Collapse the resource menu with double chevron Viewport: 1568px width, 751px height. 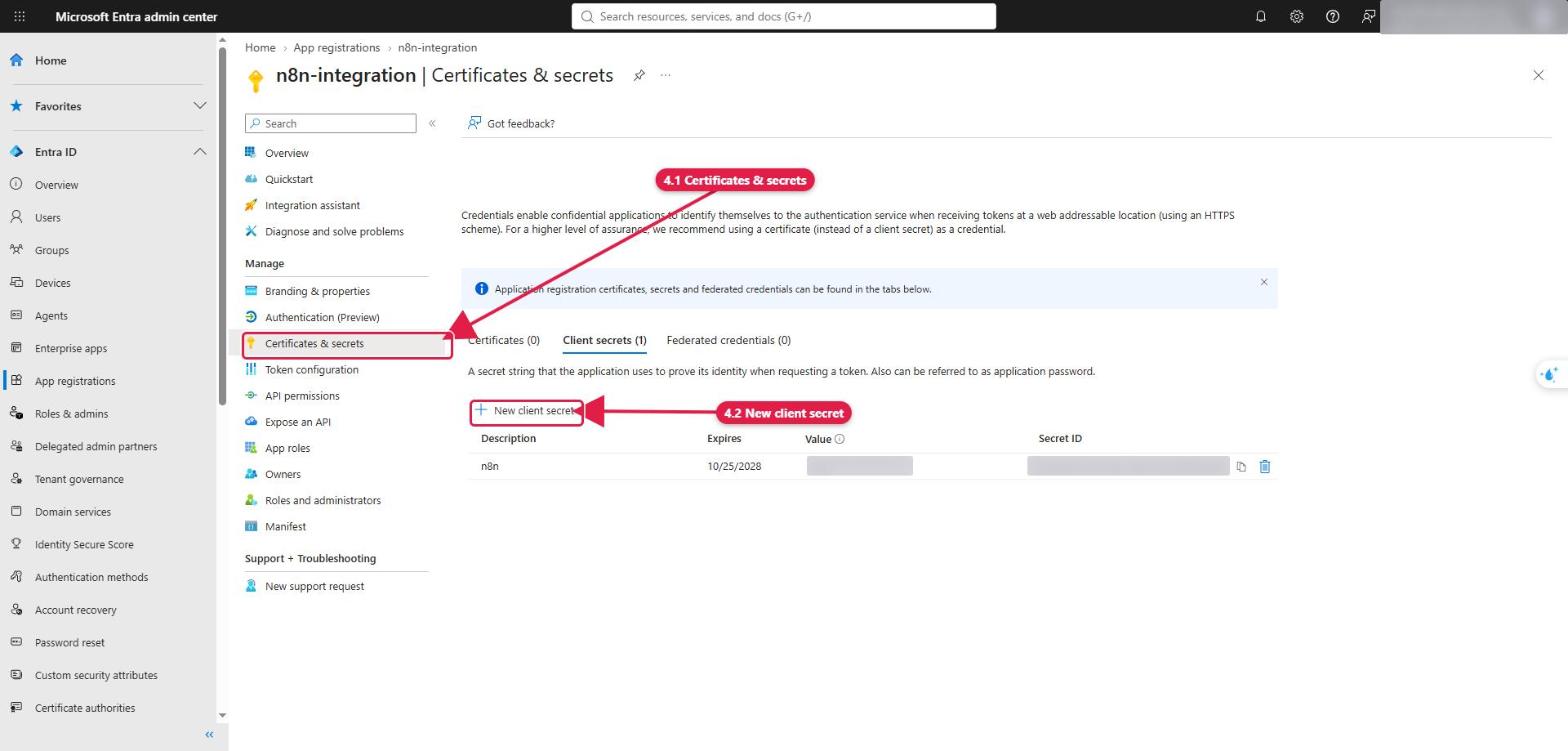pyautogui.click(x=432, y=124)
